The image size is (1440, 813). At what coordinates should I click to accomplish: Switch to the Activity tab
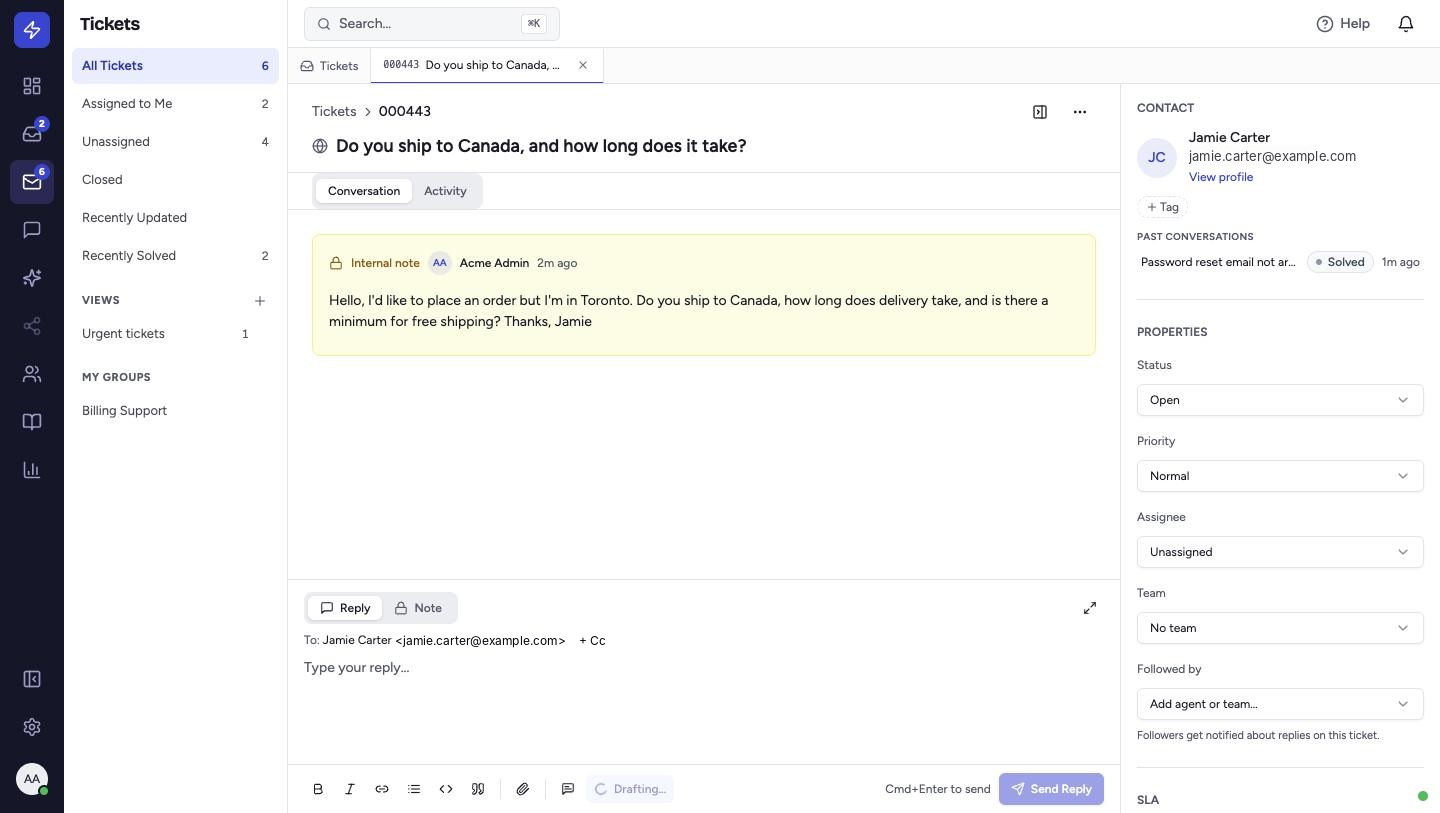[445, 191]
